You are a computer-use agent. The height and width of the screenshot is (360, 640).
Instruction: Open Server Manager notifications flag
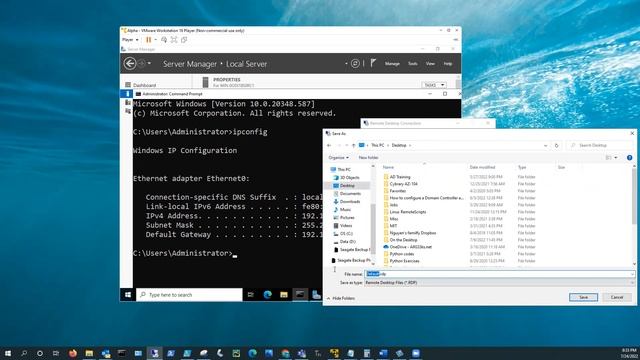[x=373, y=63]
